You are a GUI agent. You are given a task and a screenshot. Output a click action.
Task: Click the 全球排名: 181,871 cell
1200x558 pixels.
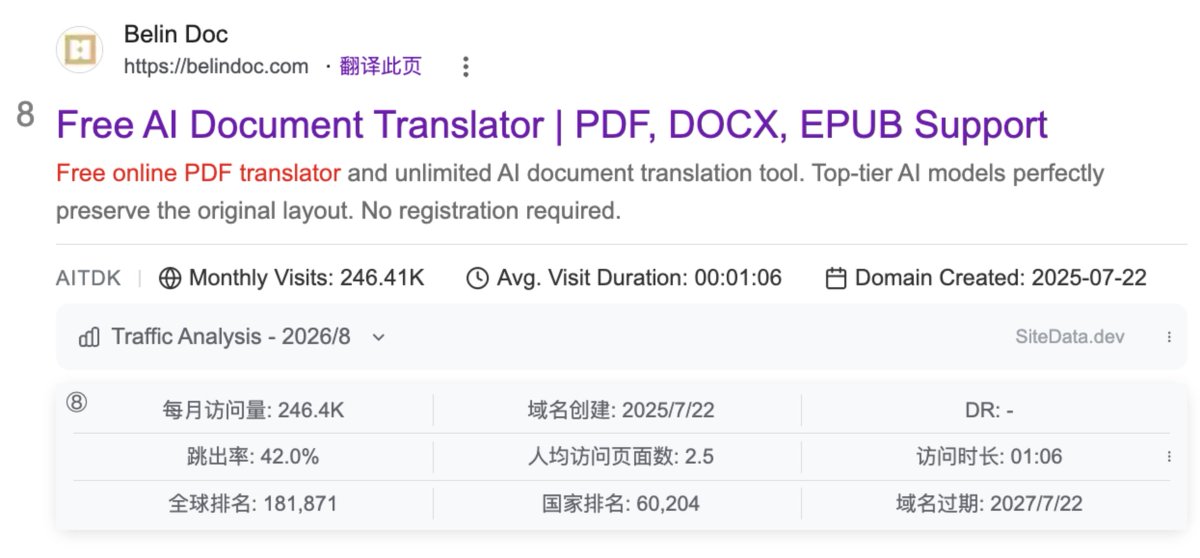253,504
